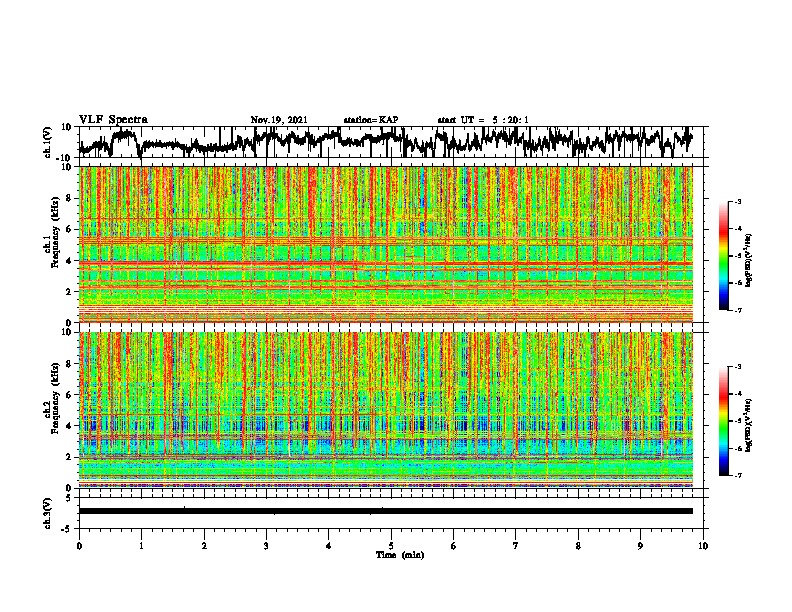792x612 pixels.
Task: Click time axis tick label "2"
Action: click(204, 546)
